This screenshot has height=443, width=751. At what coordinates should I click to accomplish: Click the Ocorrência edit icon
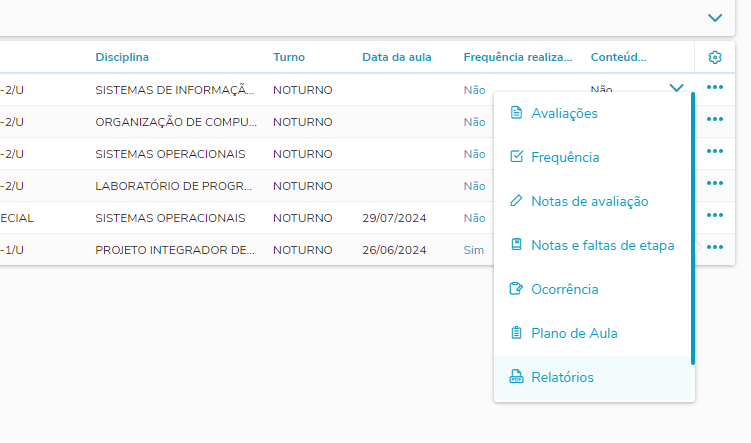pyautogui.click(x=516, y=289)
